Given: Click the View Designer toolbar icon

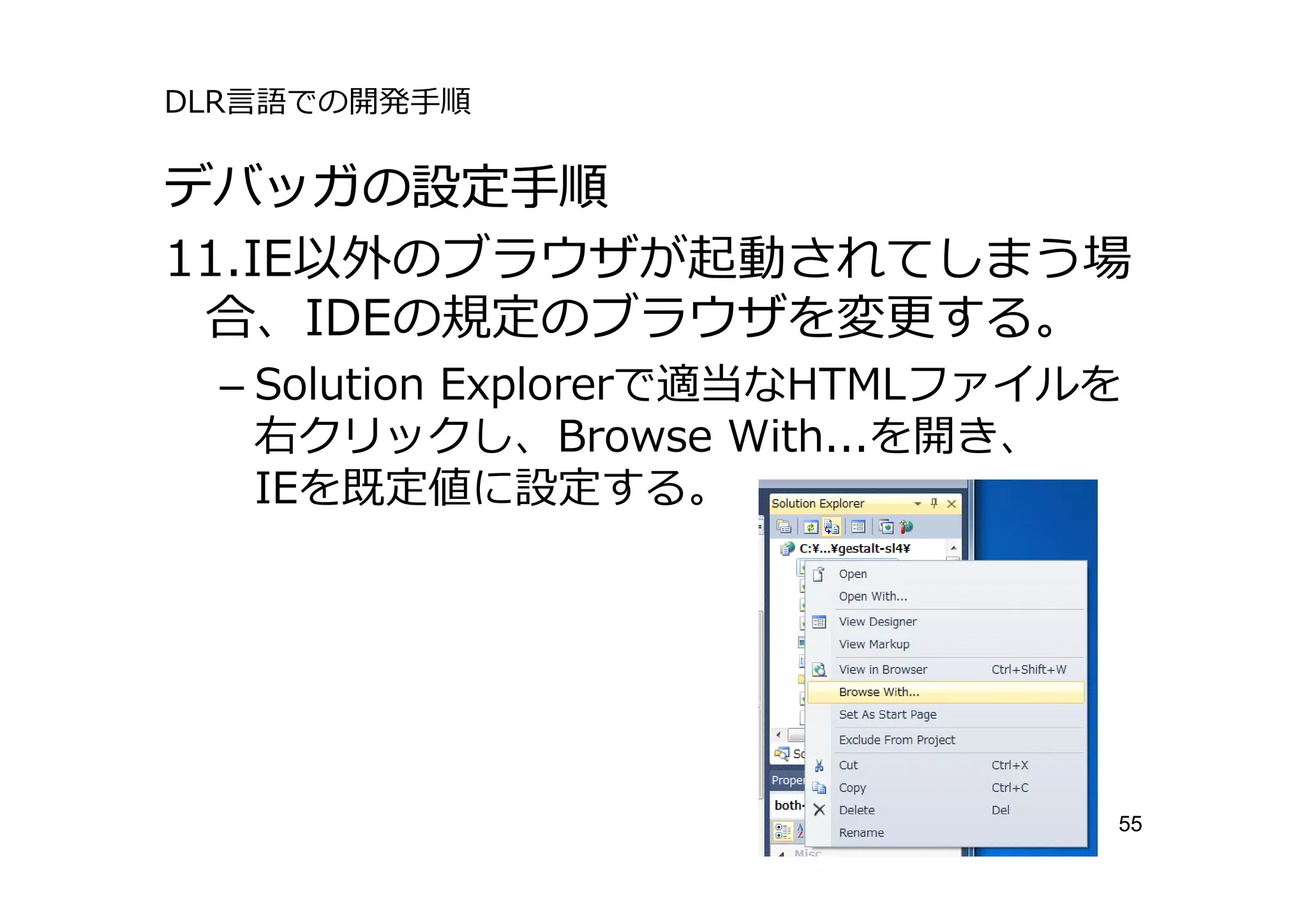Looking at the screenshot, I should (858, 526).
